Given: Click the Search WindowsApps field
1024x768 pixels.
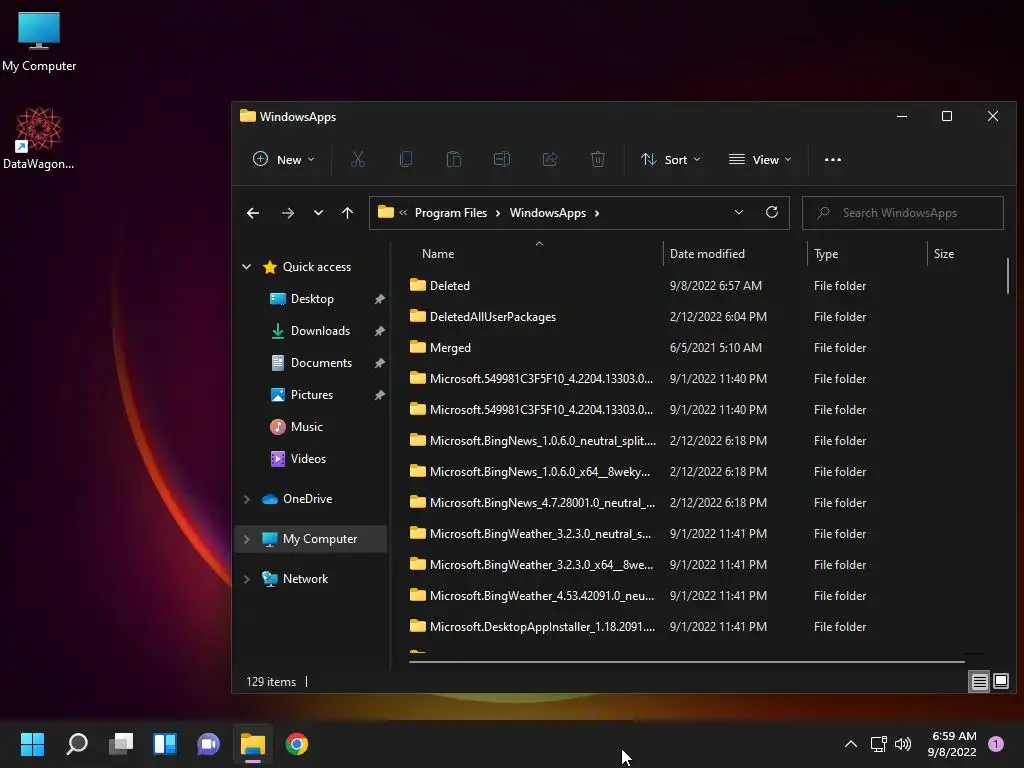Looking at the screenshot, I should click(x=903, y=213).
